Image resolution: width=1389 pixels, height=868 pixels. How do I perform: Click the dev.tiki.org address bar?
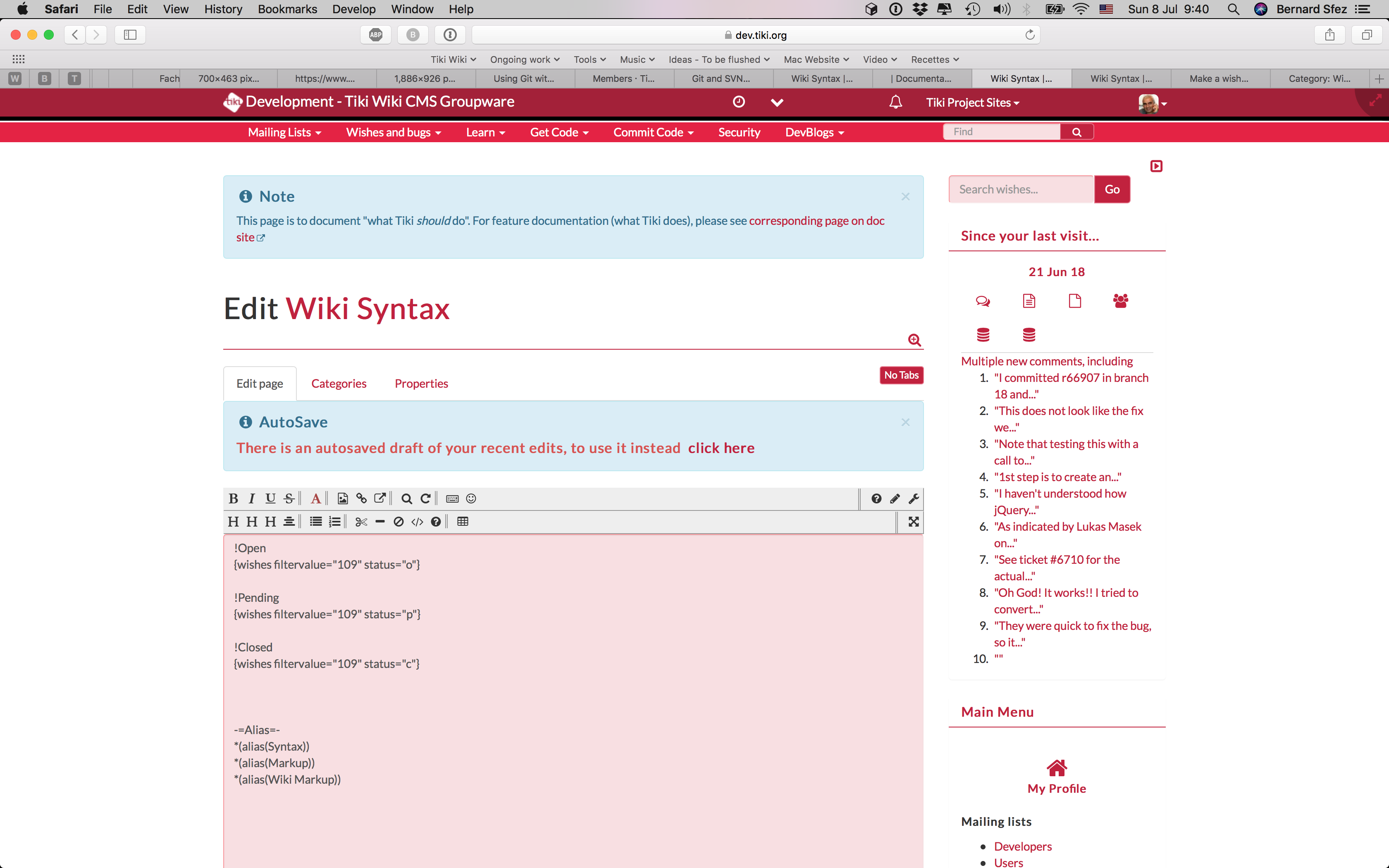tap(756, 35)
